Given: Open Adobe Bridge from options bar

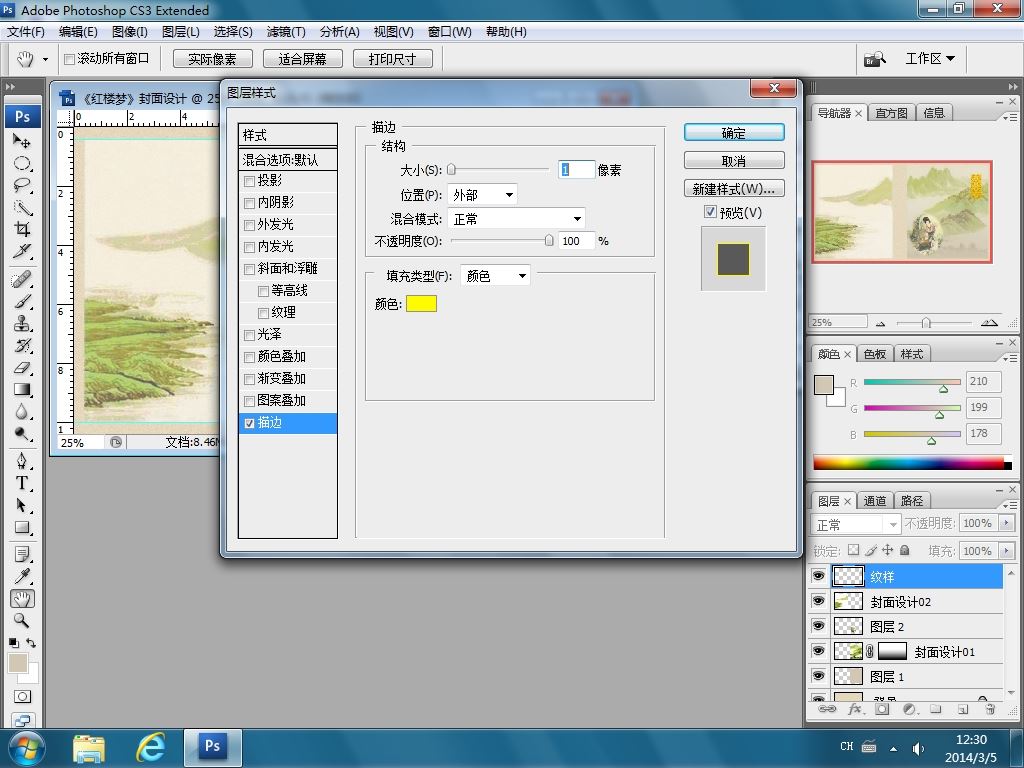Looking at the screenshot, I should tap(875, 59).
